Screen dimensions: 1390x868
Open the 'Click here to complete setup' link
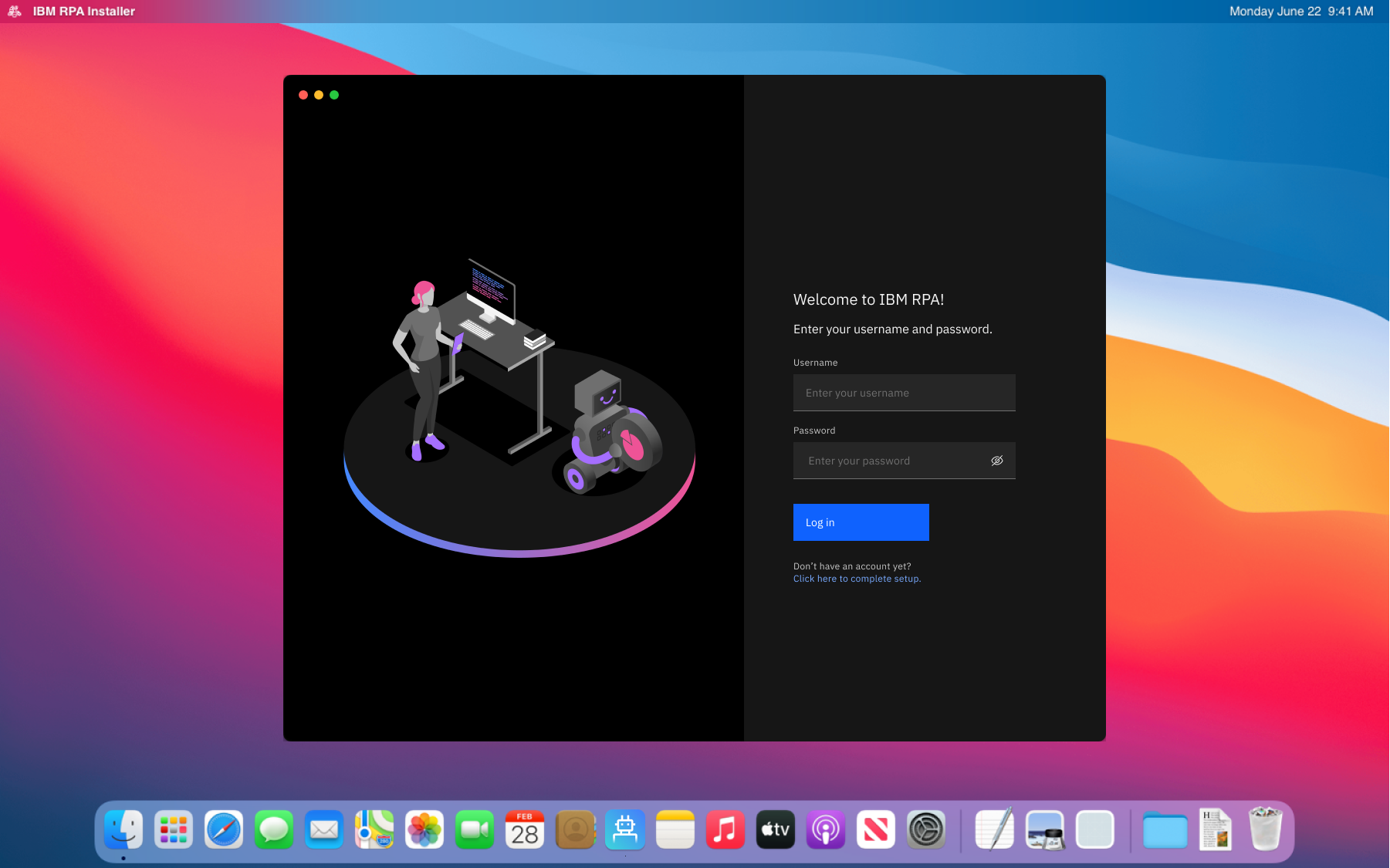(x=857, y=579)
